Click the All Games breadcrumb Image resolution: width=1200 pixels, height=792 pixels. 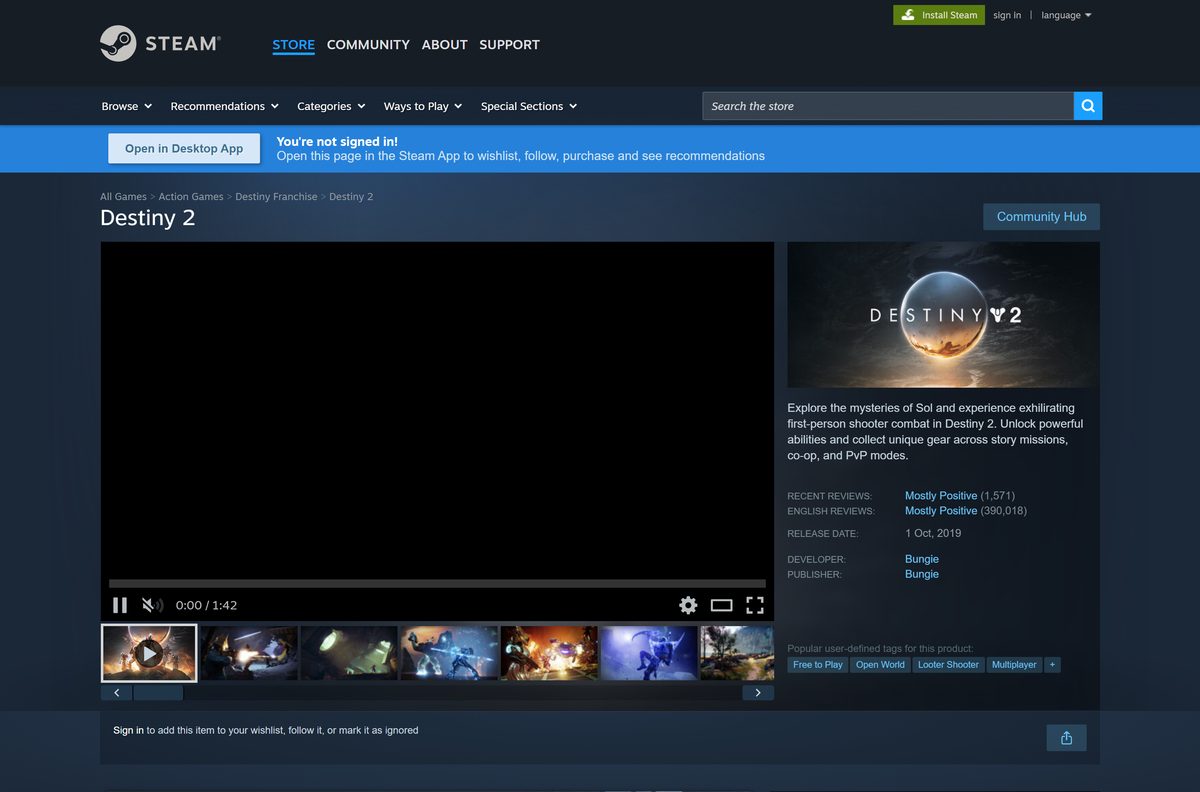pyautogui.click(x=123, y=197)
